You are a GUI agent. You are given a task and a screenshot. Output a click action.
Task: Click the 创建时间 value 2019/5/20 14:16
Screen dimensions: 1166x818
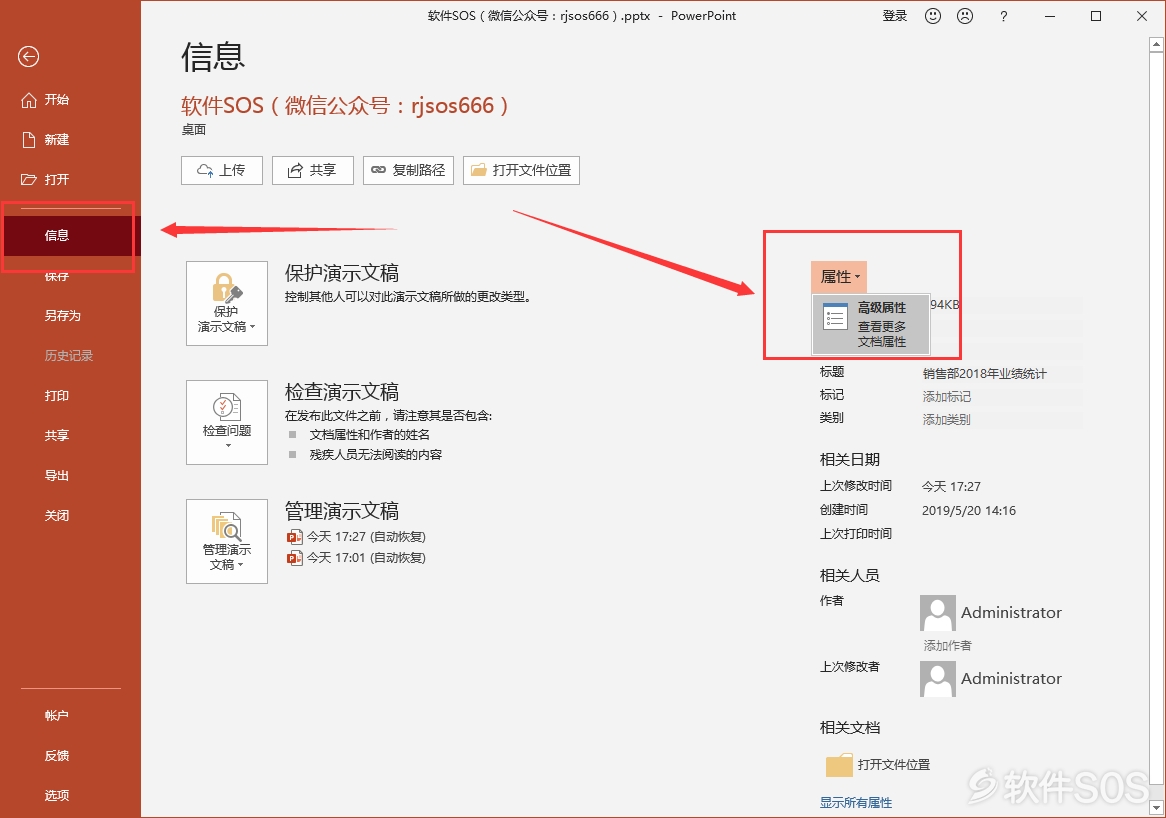pyautogui.click(x=969, y=510)
